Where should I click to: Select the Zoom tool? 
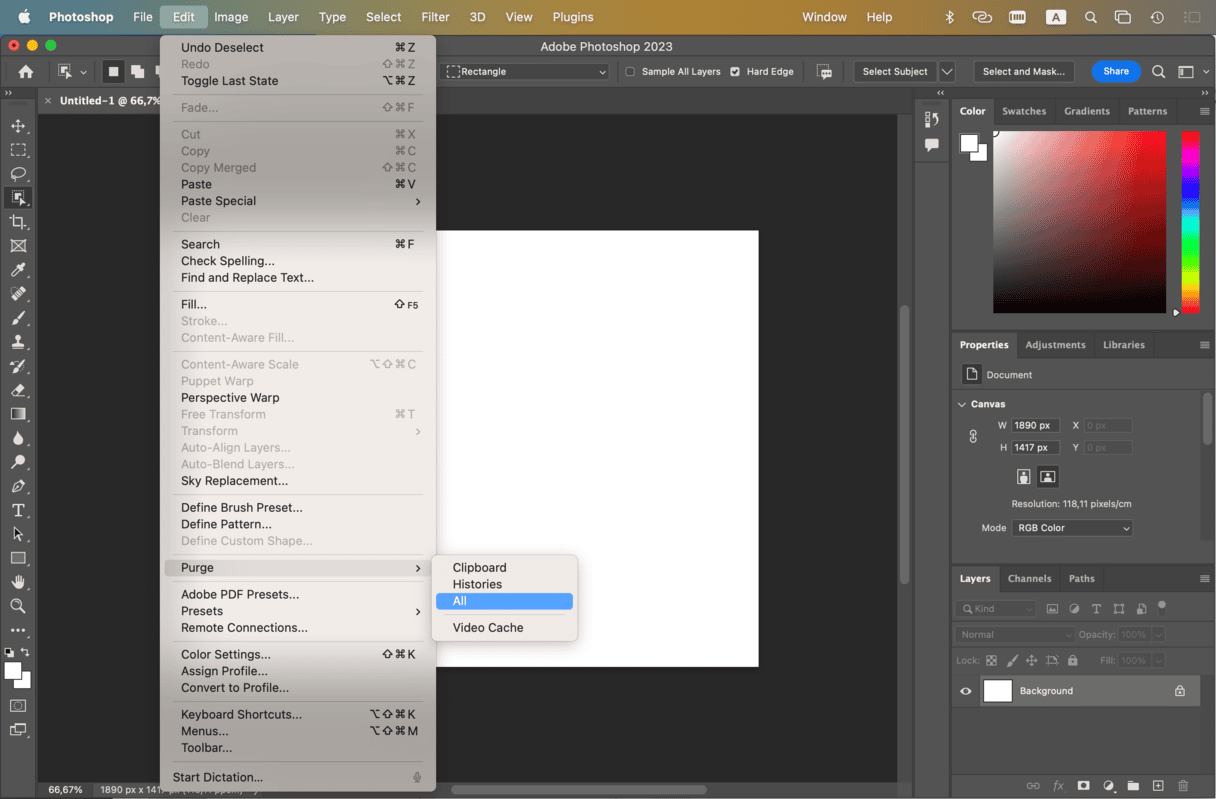18,606
